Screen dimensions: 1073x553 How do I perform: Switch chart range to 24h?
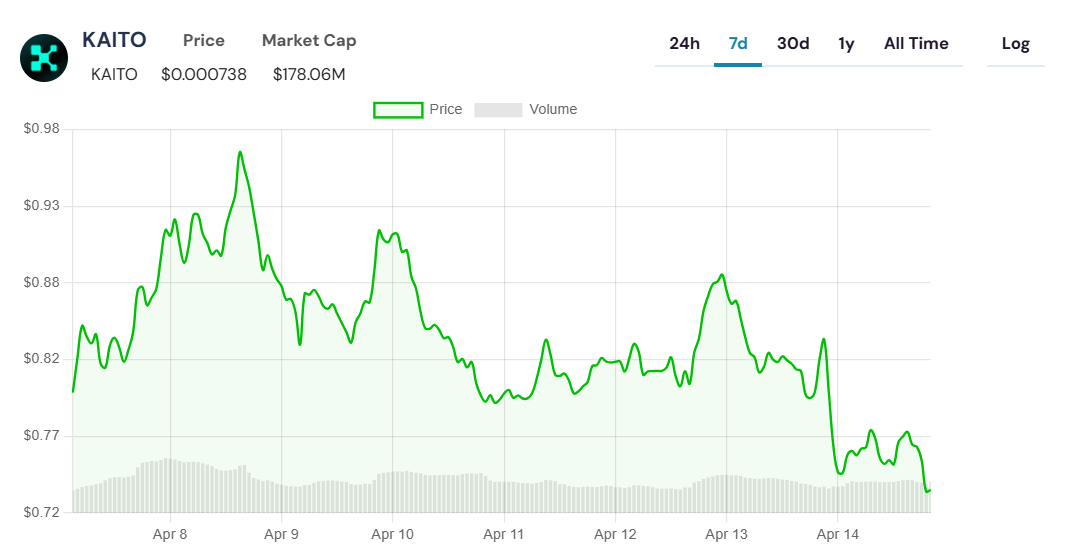(x=684, y=44)
